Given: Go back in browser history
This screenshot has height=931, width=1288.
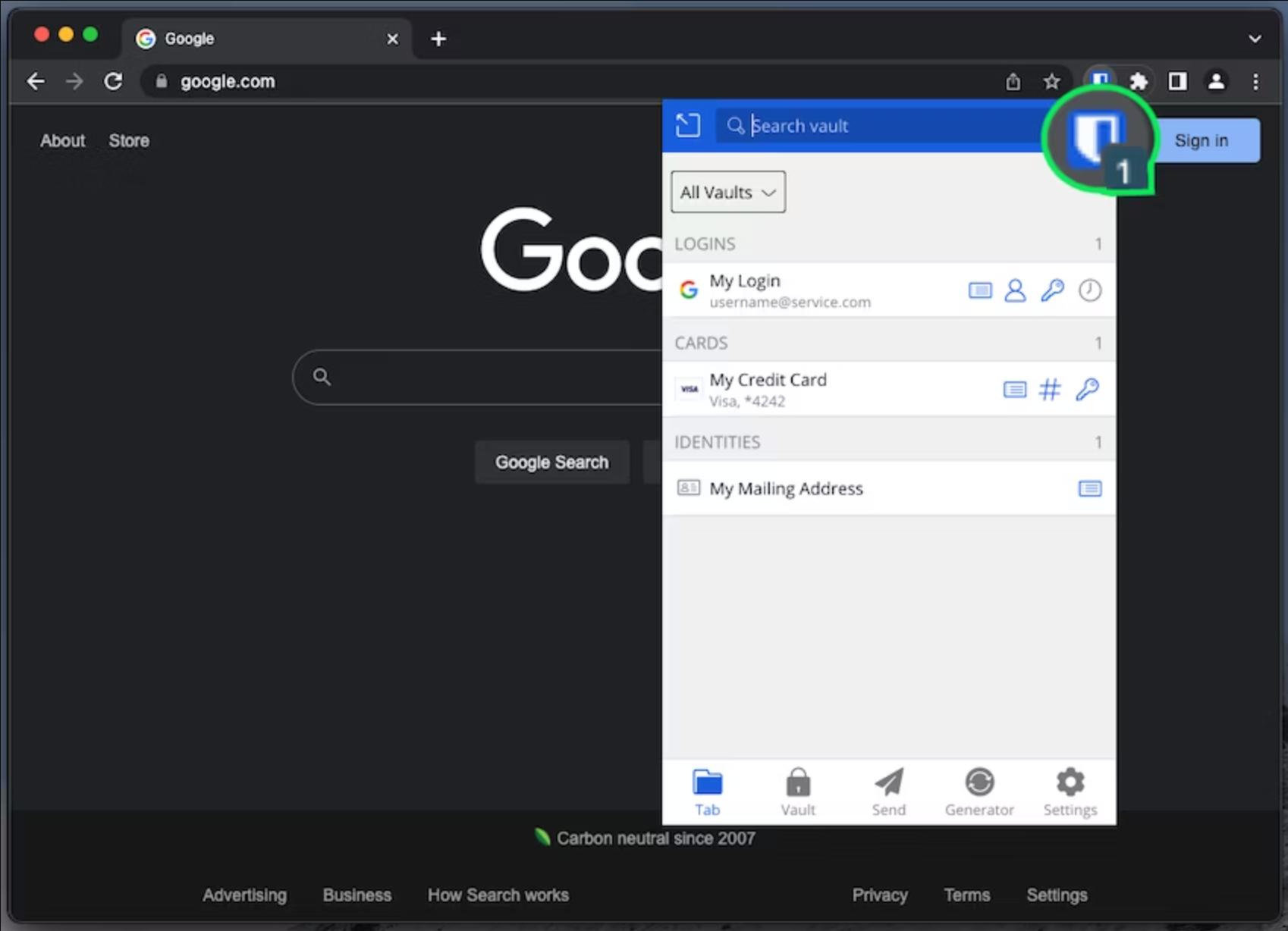Looking at the screenshot, I should click(x=36, y=81).
